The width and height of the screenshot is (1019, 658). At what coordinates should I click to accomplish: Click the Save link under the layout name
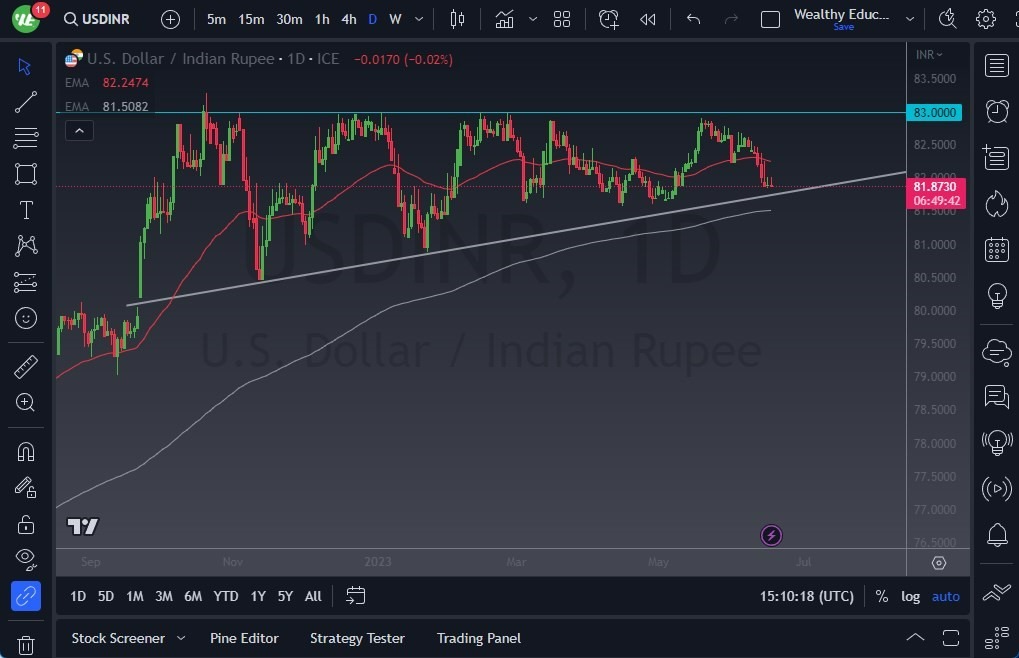(843, 27)
